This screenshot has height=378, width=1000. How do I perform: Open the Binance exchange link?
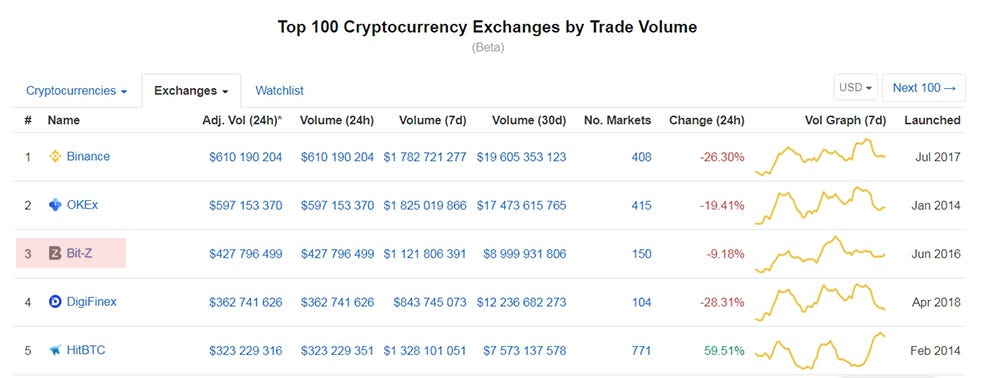(88, 156)
